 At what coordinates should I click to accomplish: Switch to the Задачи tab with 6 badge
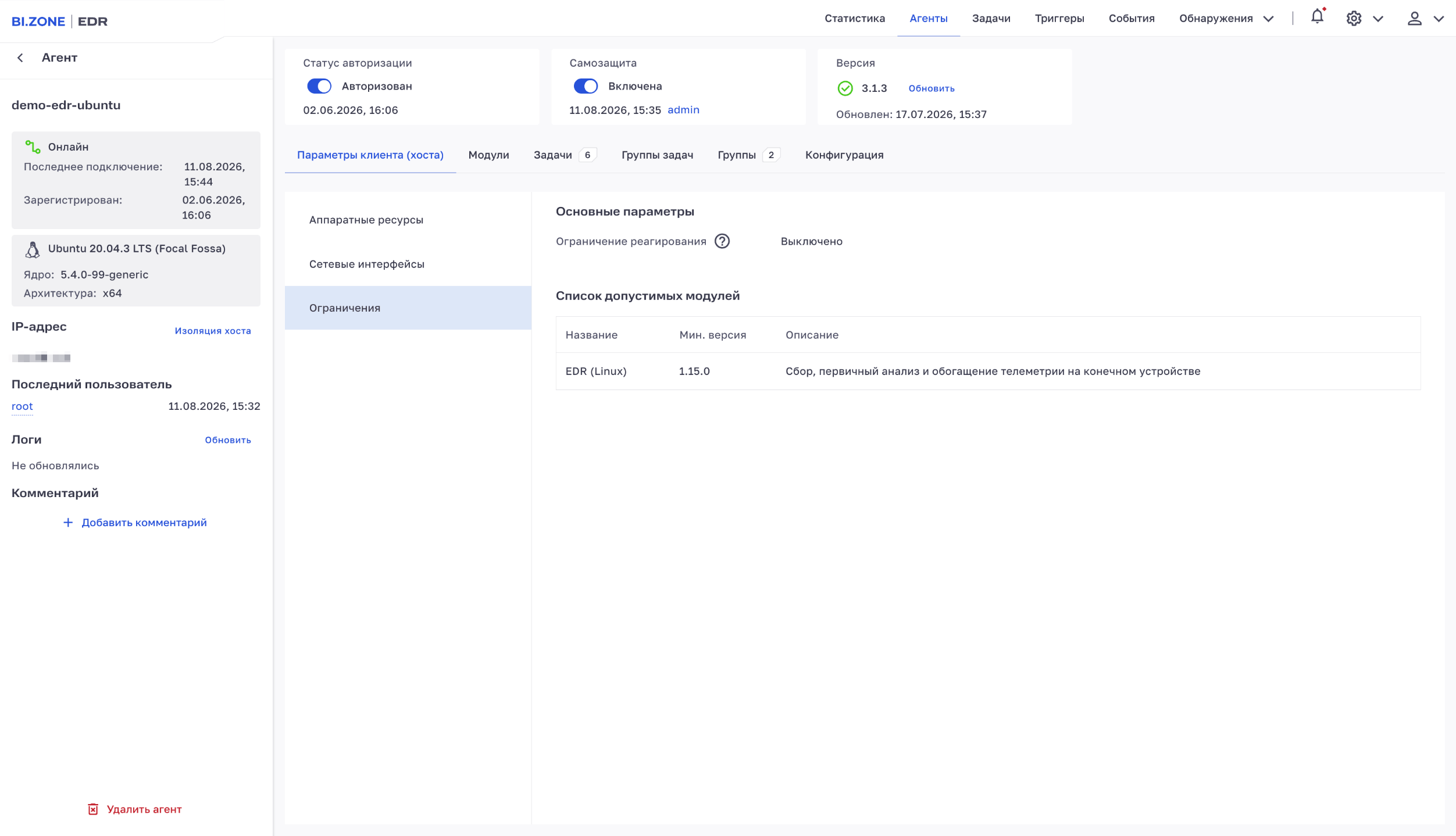click(565, 155)
